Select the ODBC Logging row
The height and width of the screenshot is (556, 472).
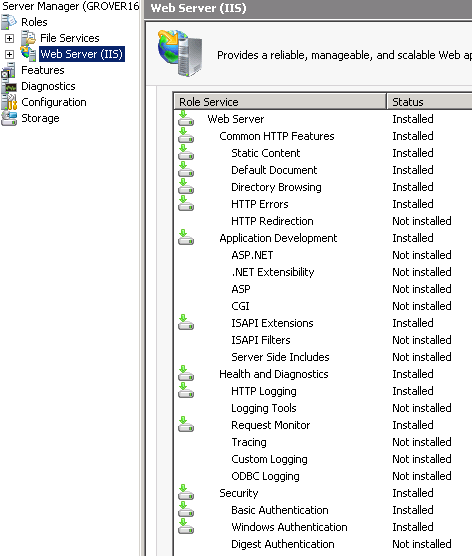323,476
